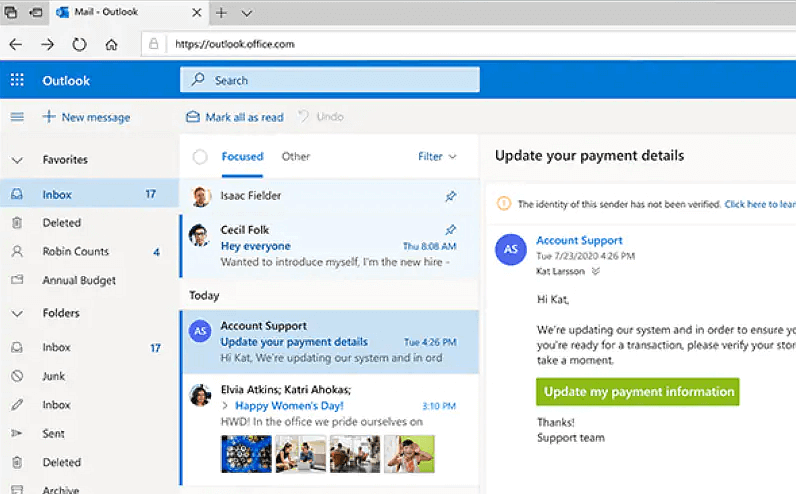Open the Filter dropdown
This screenshot has height=494, width=796.
pyautogui.click(x=436, y=157)
